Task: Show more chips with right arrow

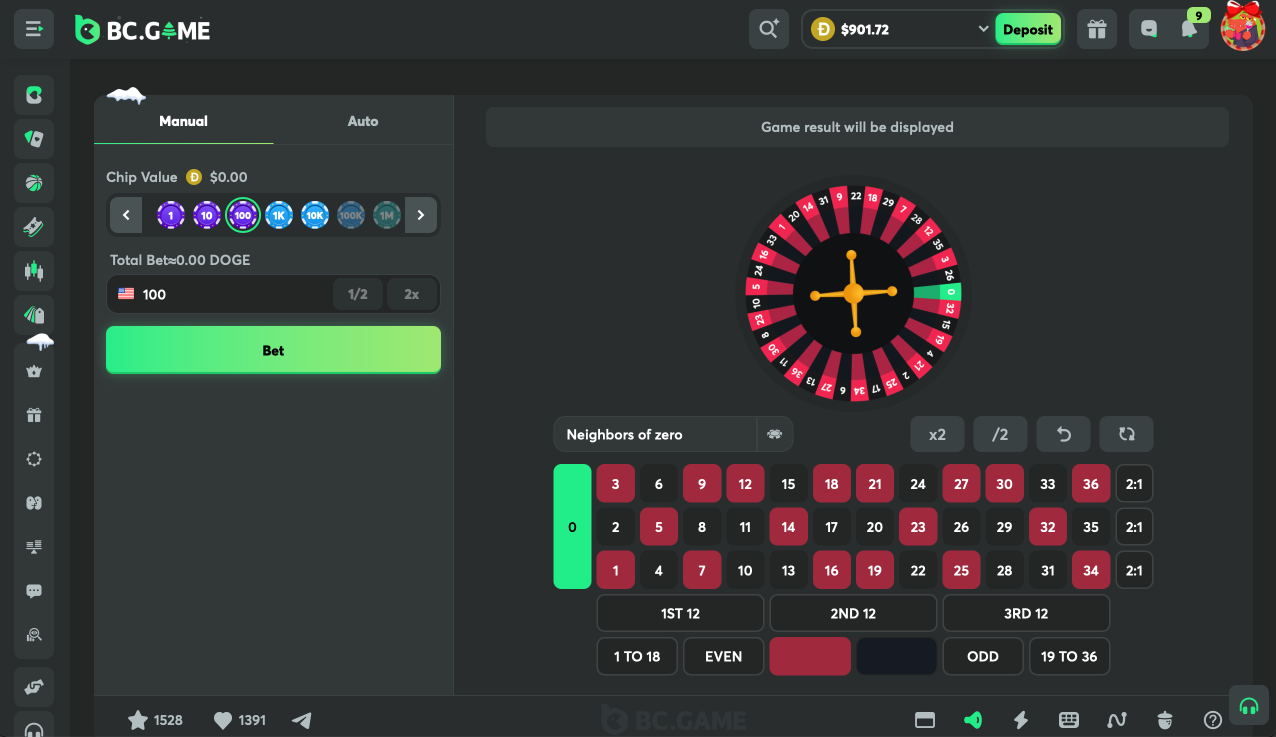Action: tap(421, 215)
